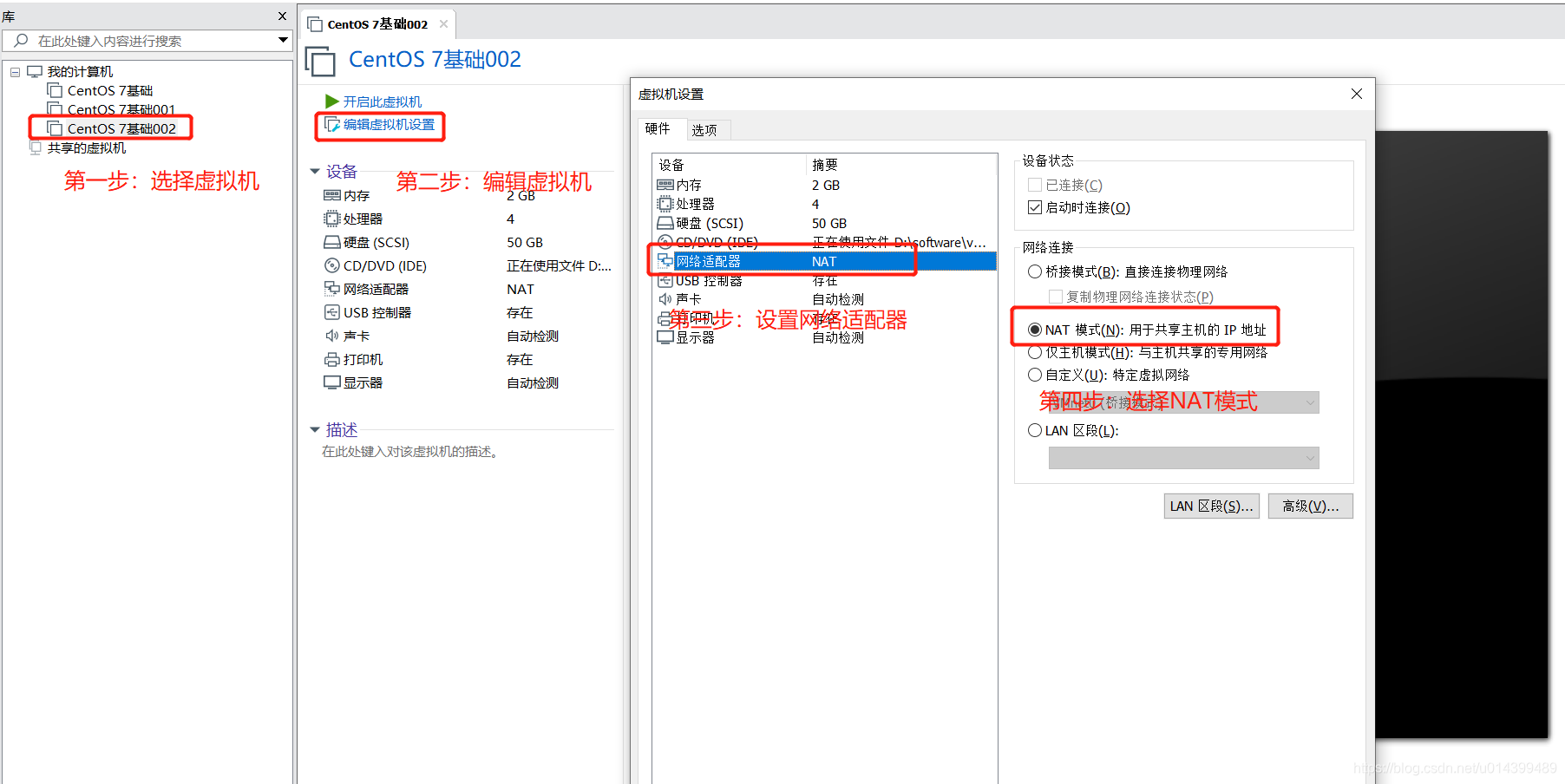Close the 虚拟机设置 dialog
This screenshot has height=784, width=1565.
pos(1357,94)
